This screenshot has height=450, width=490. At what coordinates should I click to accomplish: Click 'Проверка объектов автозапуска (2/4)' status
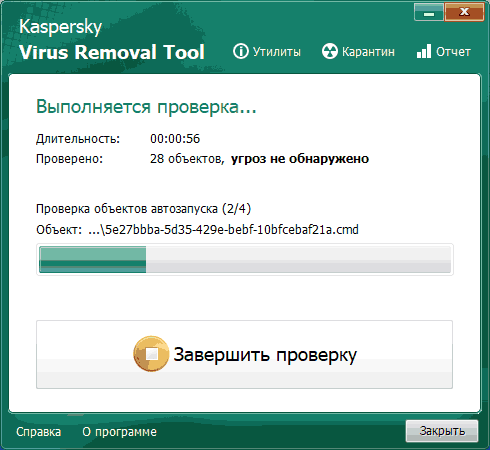[x=143, y=209]
